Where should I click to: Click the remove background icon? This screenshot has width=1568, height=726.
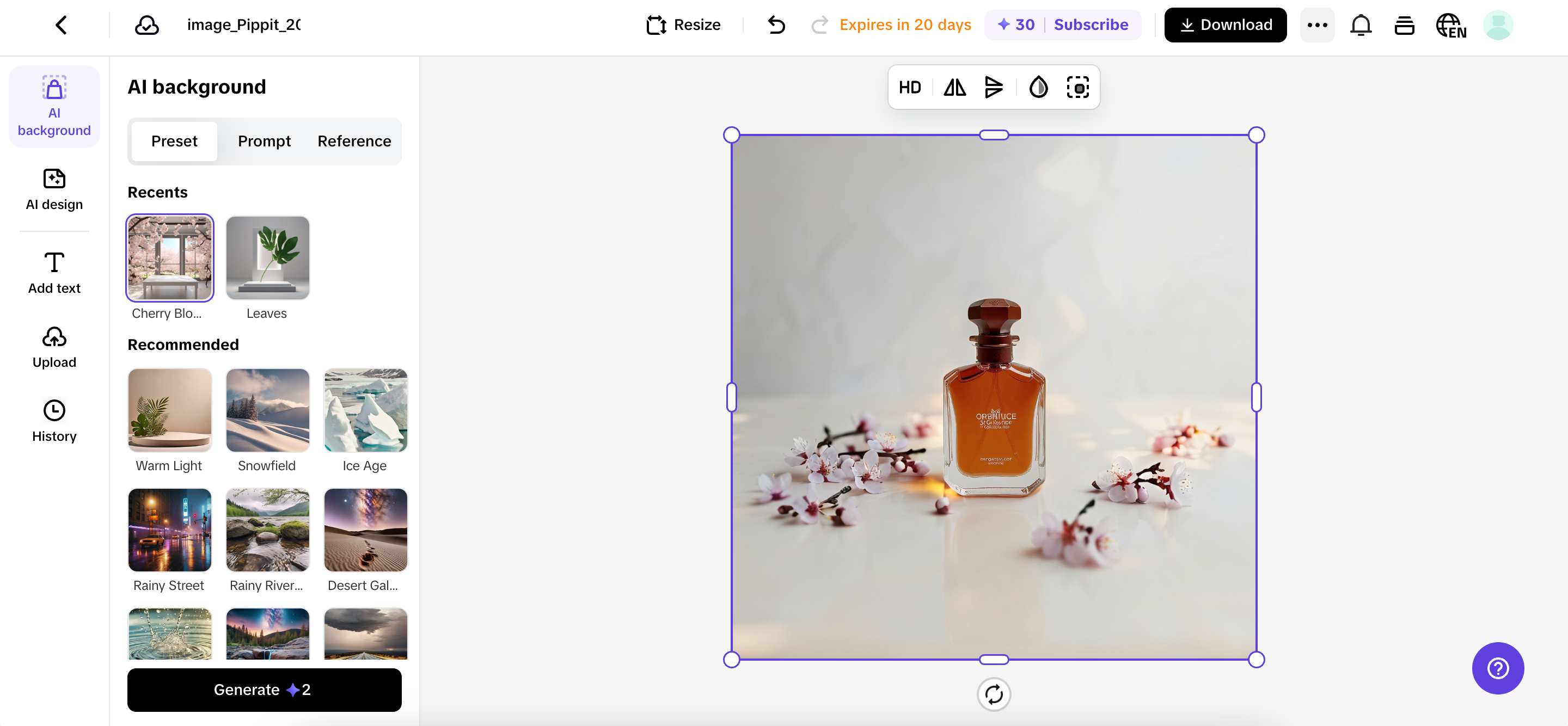tap(1077, 88)
